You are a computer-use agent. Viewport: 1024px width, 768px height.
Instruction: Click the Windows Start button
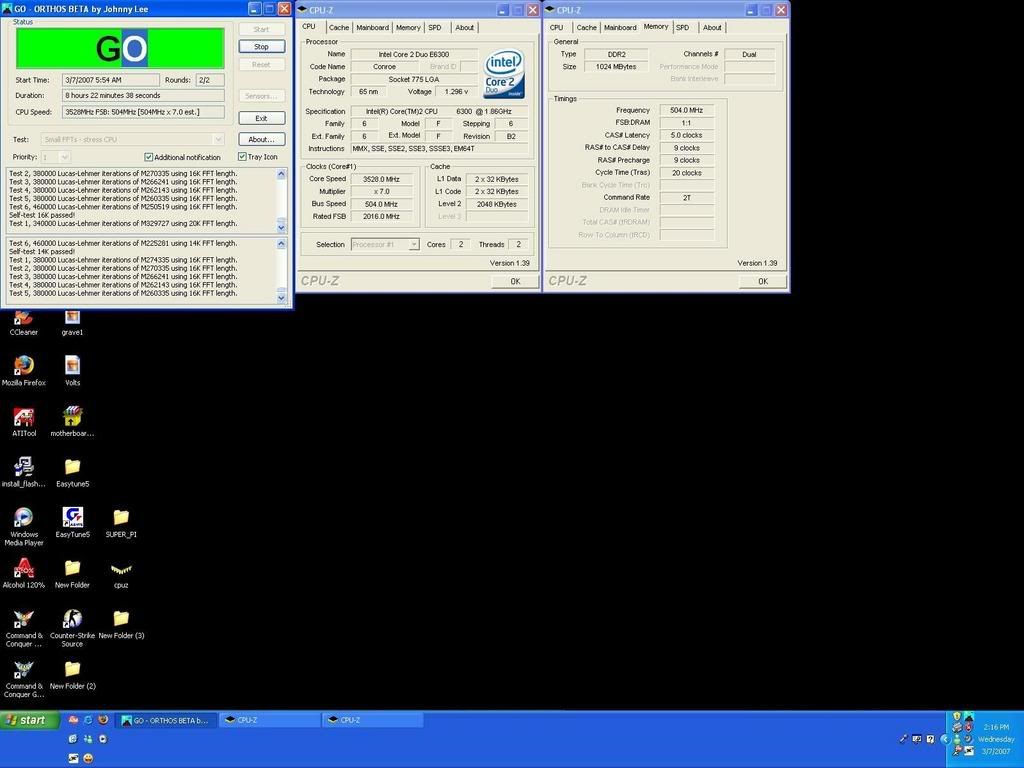[27, 720]
